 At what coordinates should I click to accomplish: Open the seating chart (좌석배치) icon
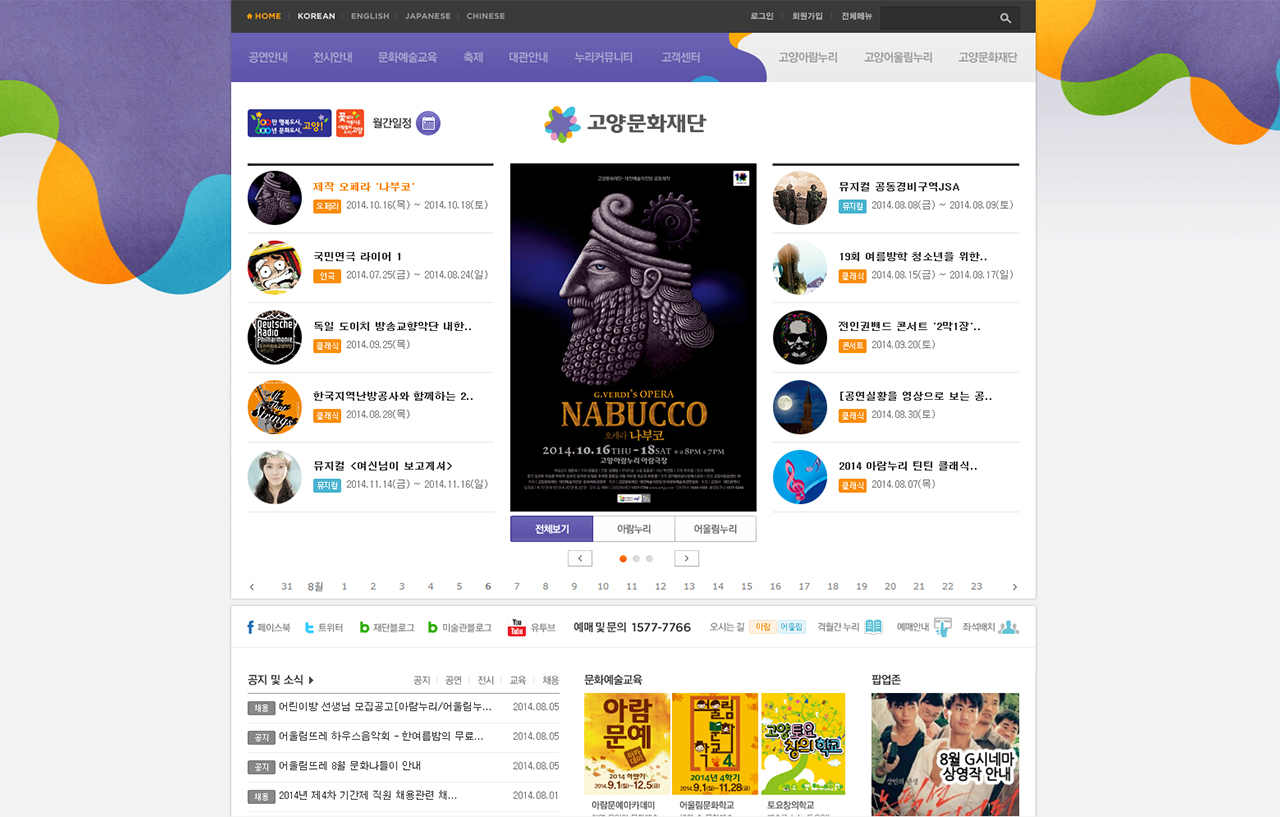[1008, 627]
